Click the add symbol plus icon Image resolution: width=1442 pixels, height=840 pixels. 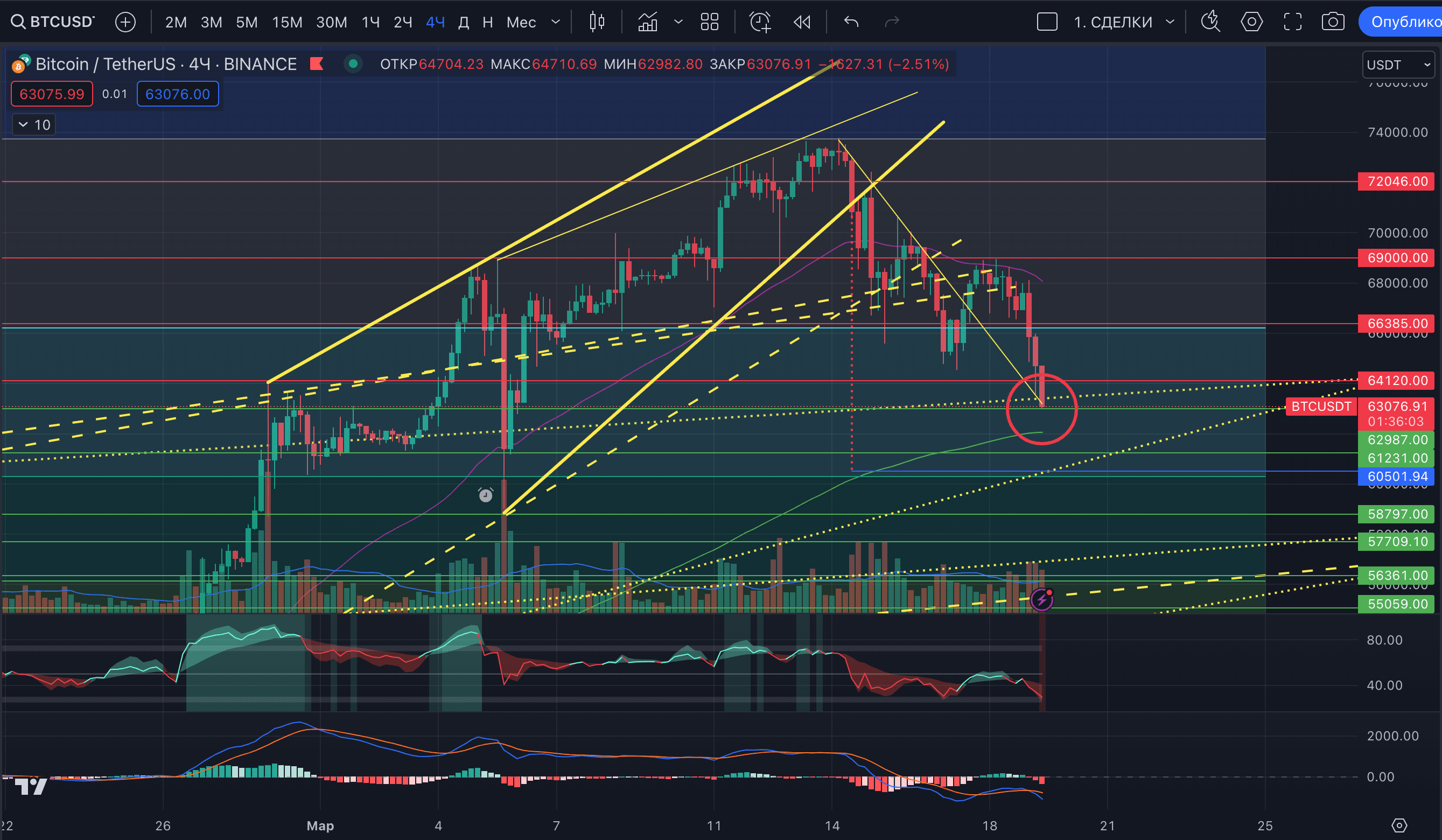[125, 22]
